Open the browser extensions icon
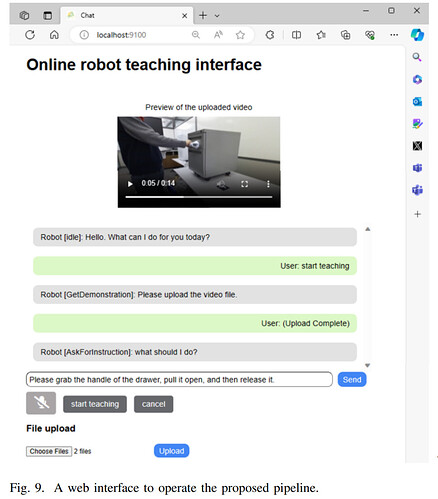This screenshot has height=499, width=438. tap(270, 35)
